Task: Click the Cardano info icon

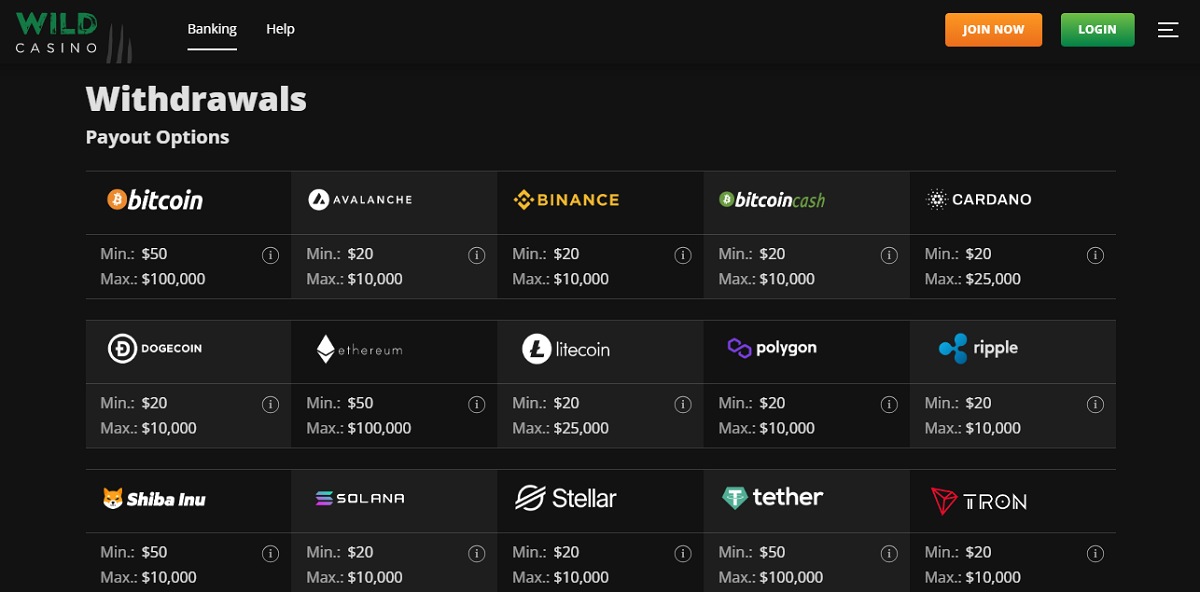Action: click(1095, 255)
